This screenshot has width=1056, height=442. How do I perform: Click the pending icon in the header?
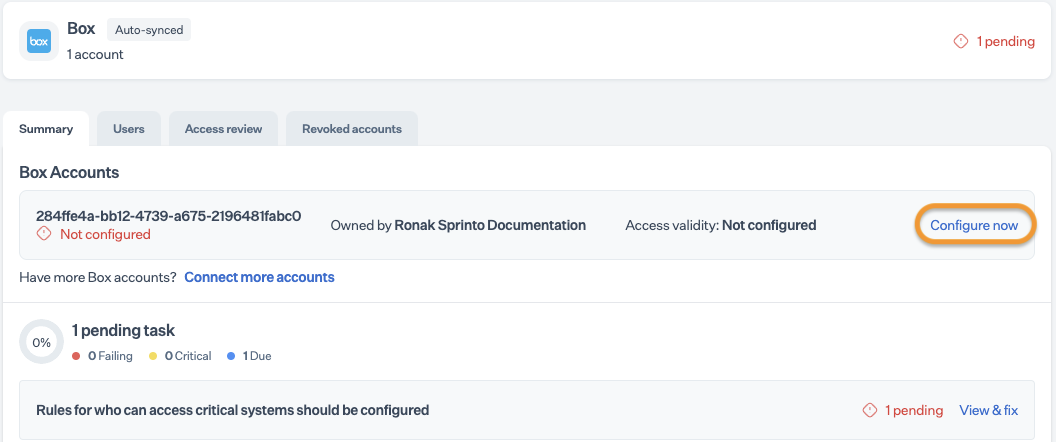coord(961,41)
